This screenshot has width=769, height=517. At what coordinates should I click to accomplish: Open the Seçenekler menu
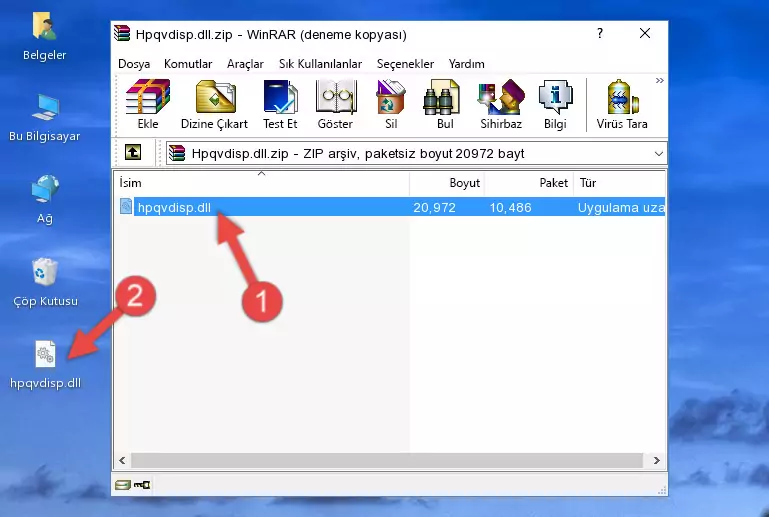click(405, 64)
